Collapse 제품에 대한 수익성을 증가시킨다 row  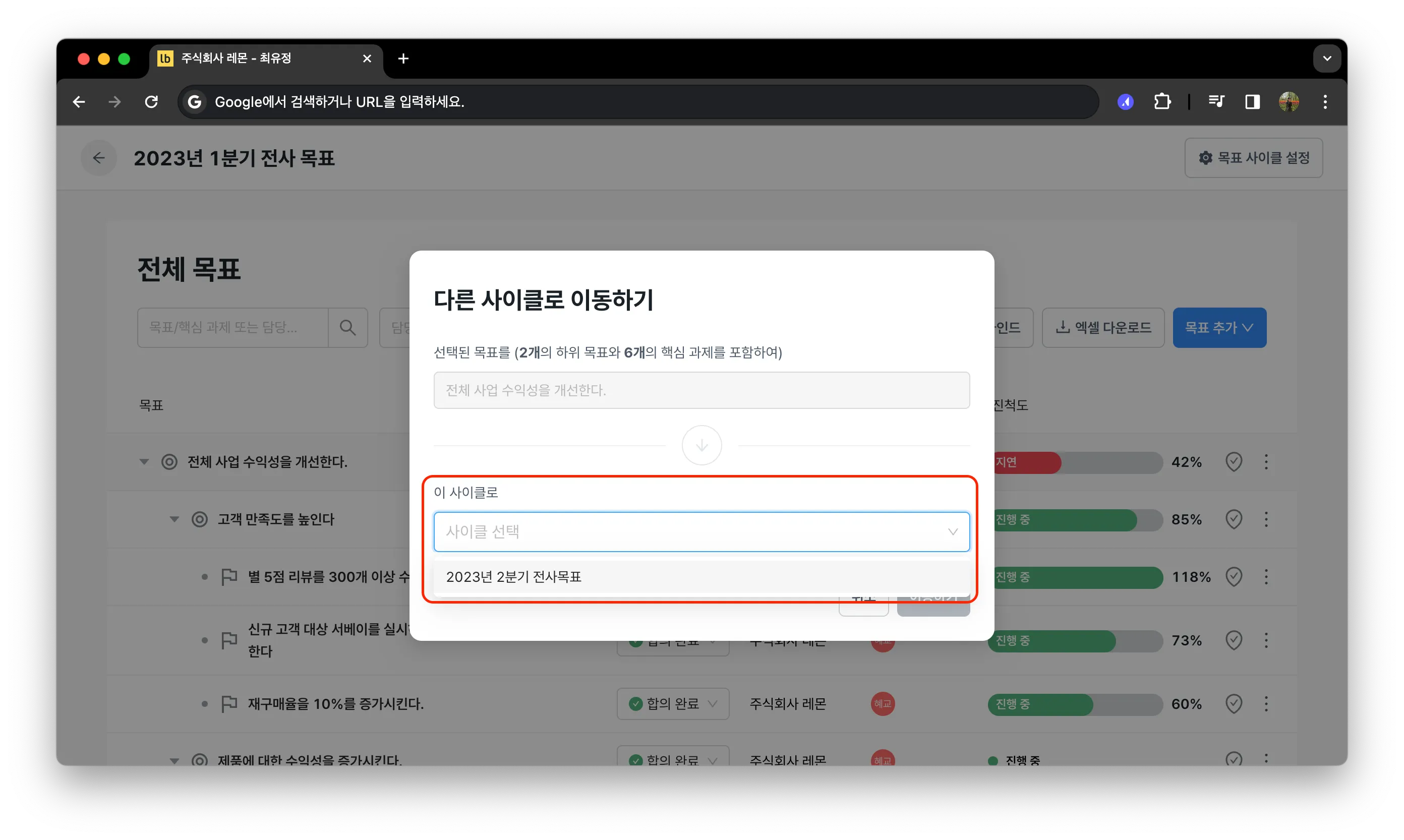174,760
